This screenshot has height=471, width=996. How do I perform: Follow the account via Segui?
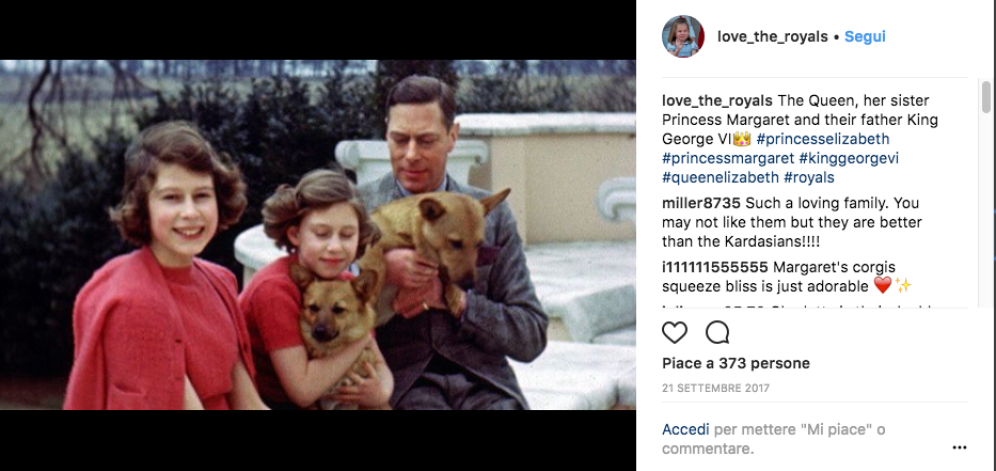[865, 37]
